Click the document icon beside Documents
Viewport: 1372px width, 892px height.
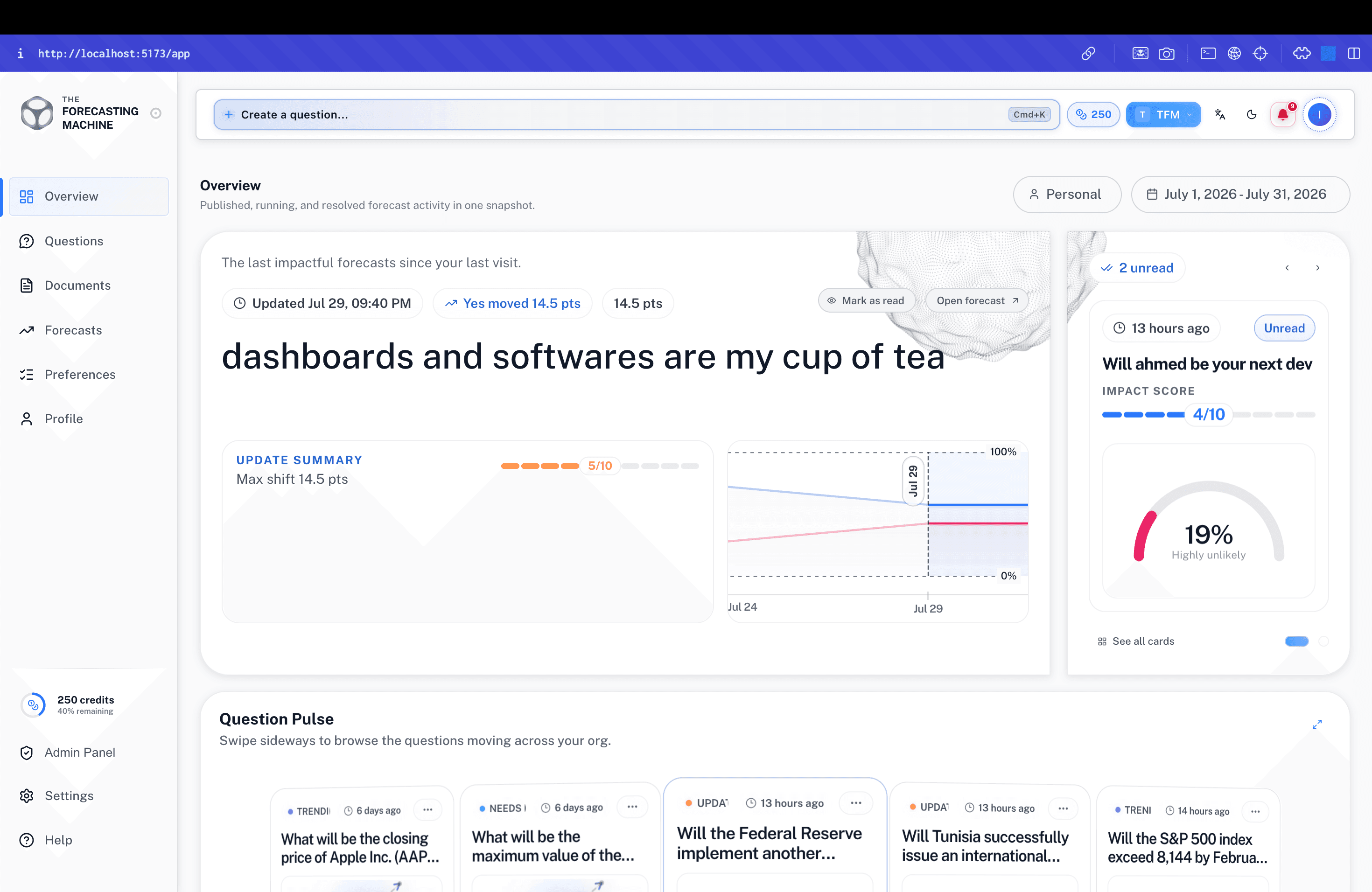[27, 285]
